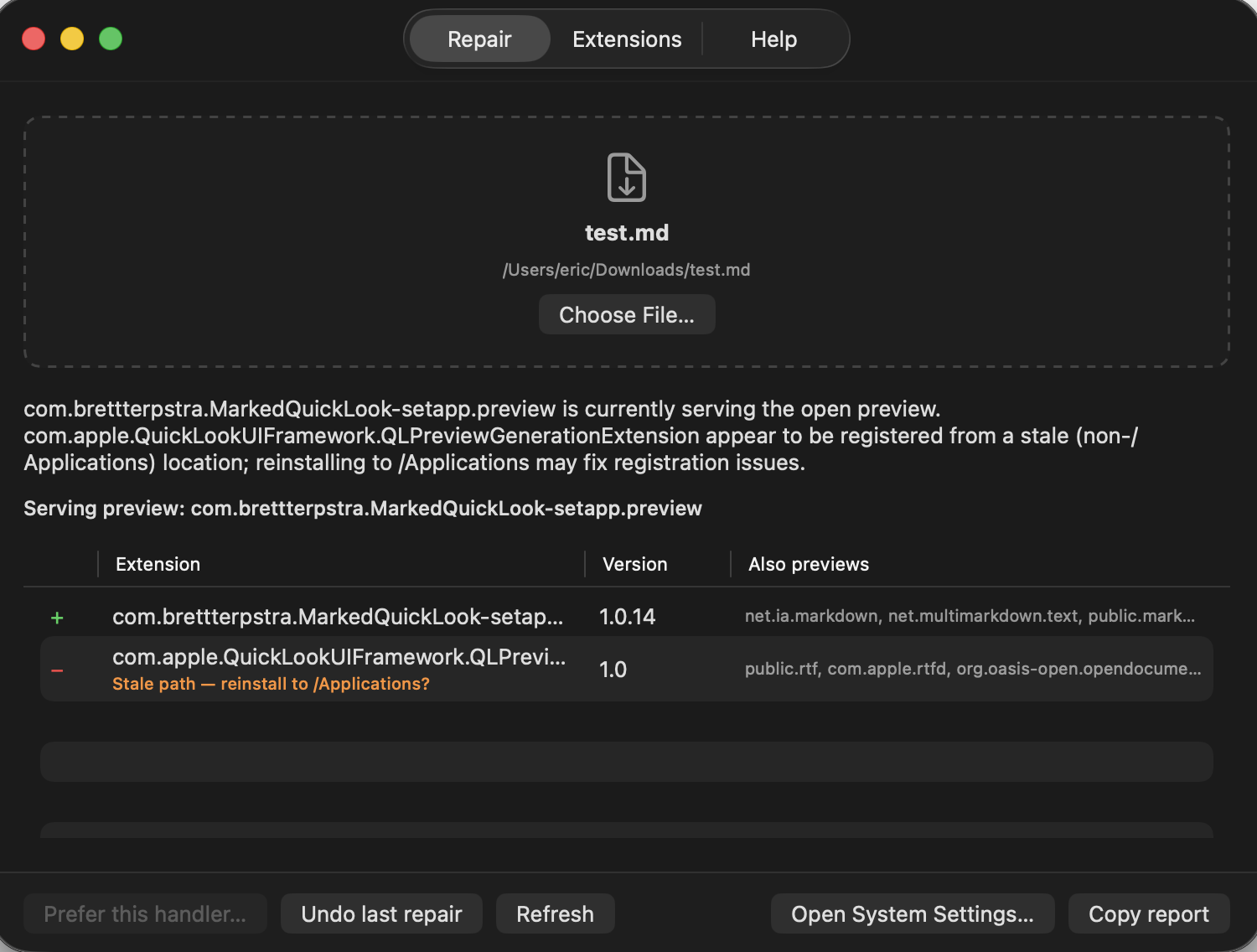Click version 1.0.14 cell
This screenshot has width=1257, height=952.
[627, 617]
